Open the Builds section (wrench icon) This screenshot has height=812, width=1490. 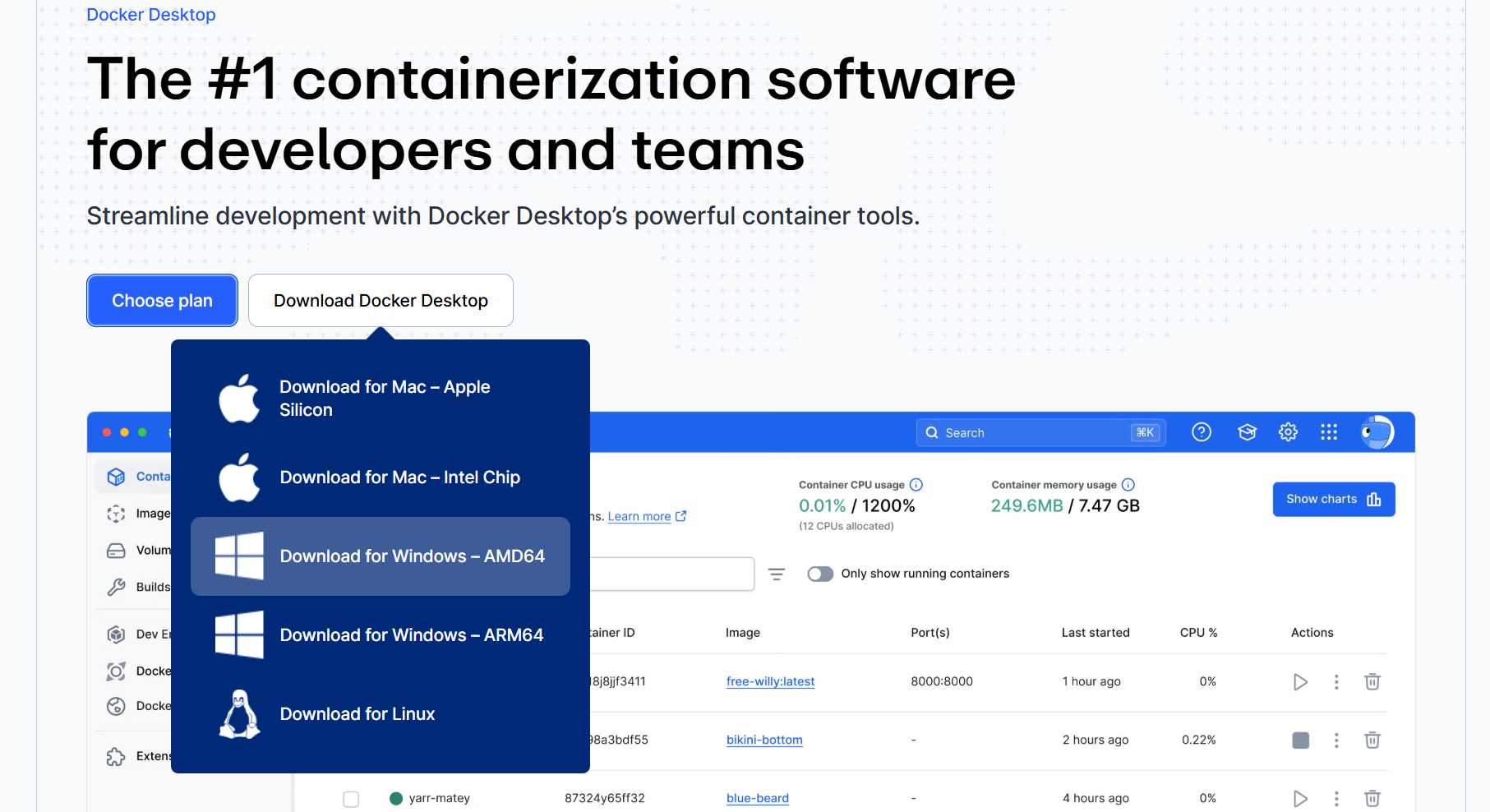coord(116,587)
